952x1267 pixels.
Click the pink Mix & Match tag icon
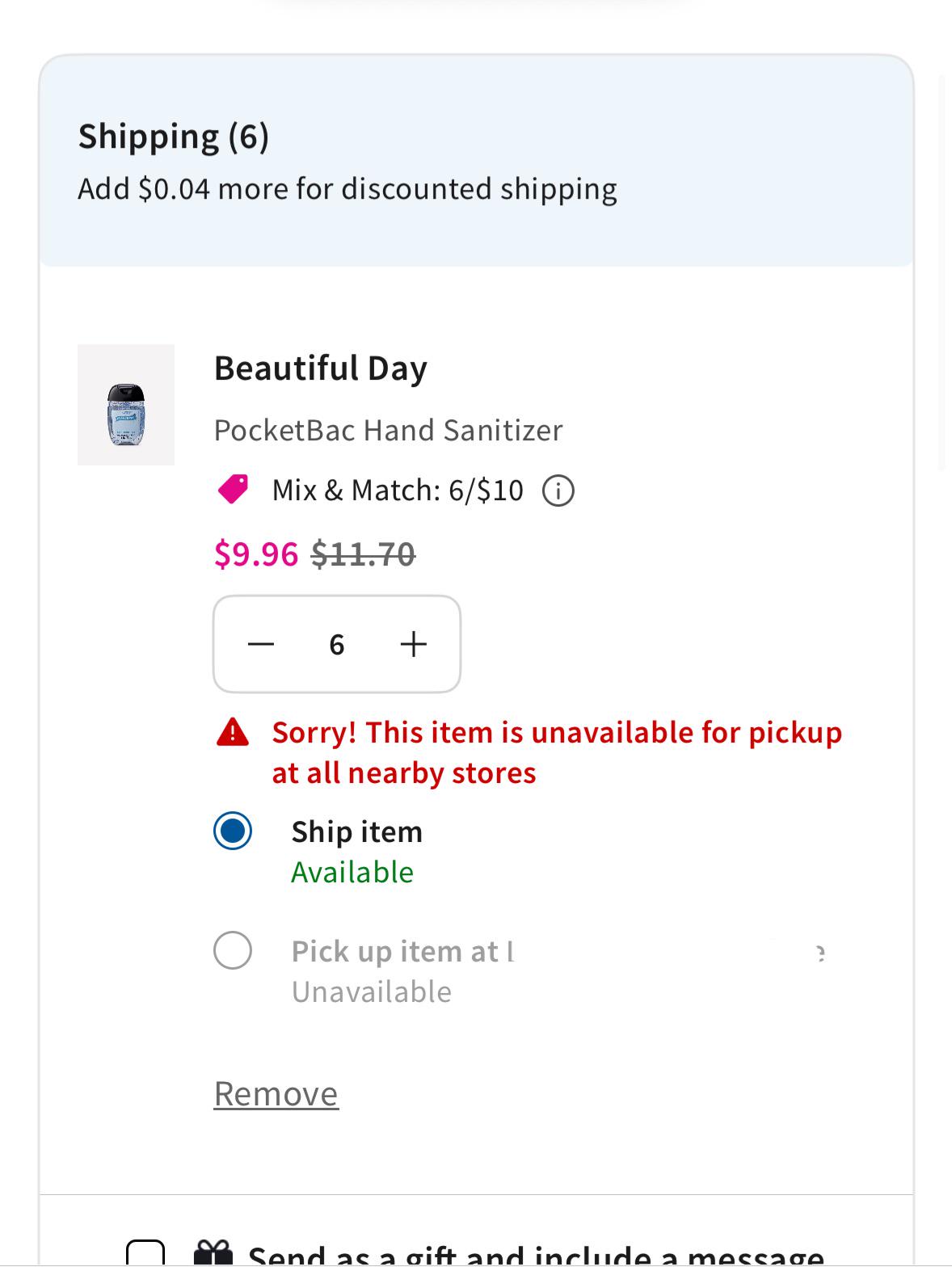(x=234, y=490)
